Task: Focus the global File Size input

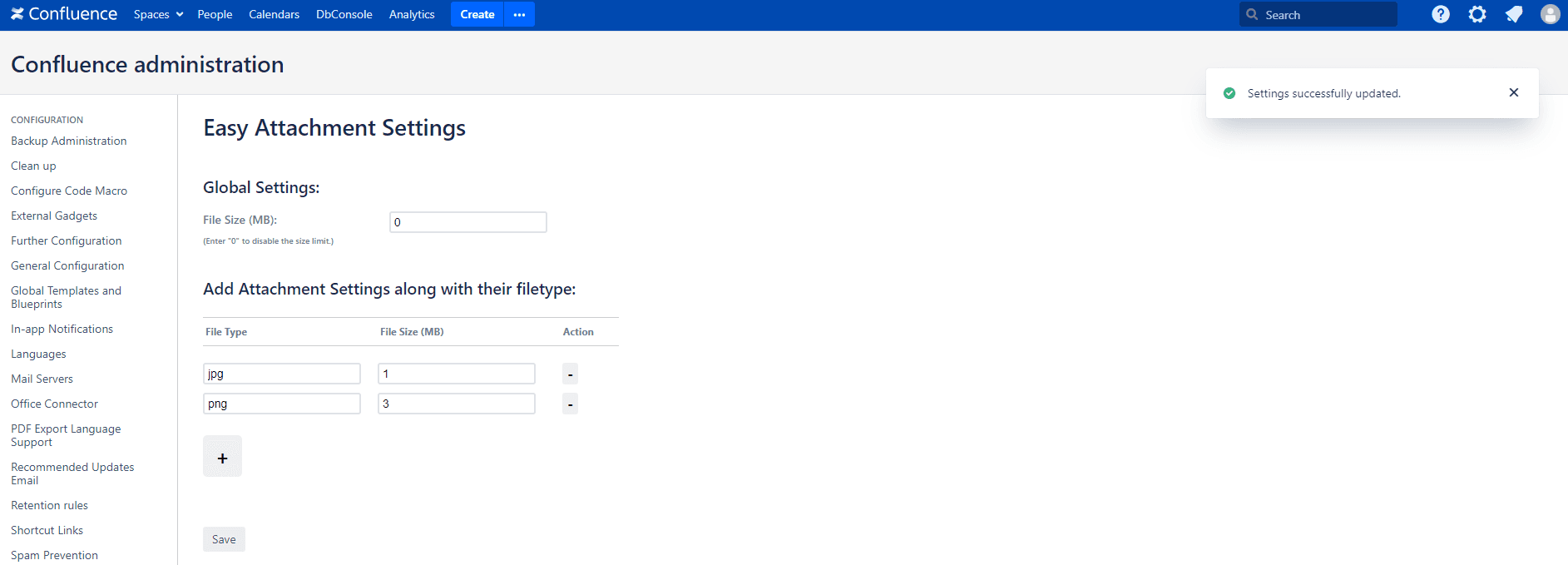Action: tap(467, 222)
